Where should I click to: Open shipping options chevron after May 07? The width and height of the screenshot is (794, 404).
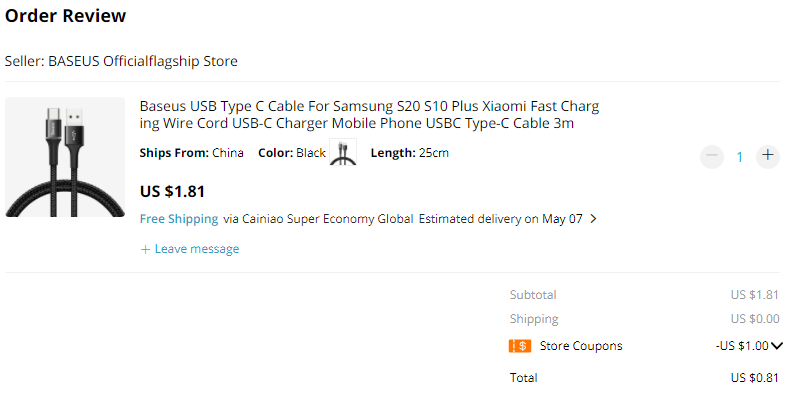pos(594,219)
